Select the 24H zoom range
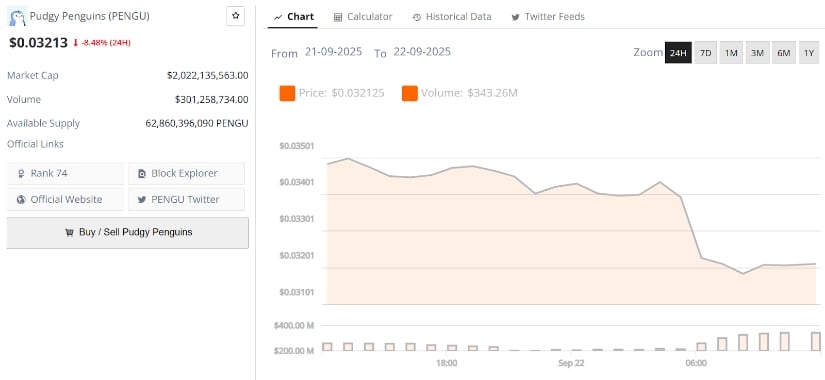The image size is (825, 380). (x=678, y=53)
